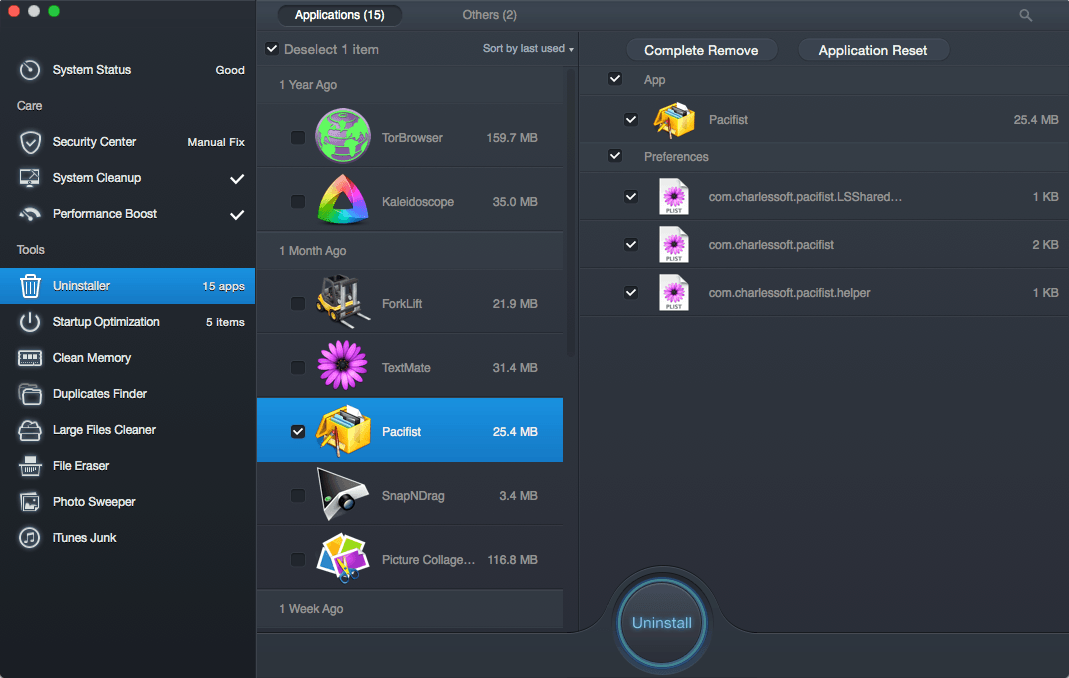
Task: Click the '5 items' startup count
Action: point(226,322)
